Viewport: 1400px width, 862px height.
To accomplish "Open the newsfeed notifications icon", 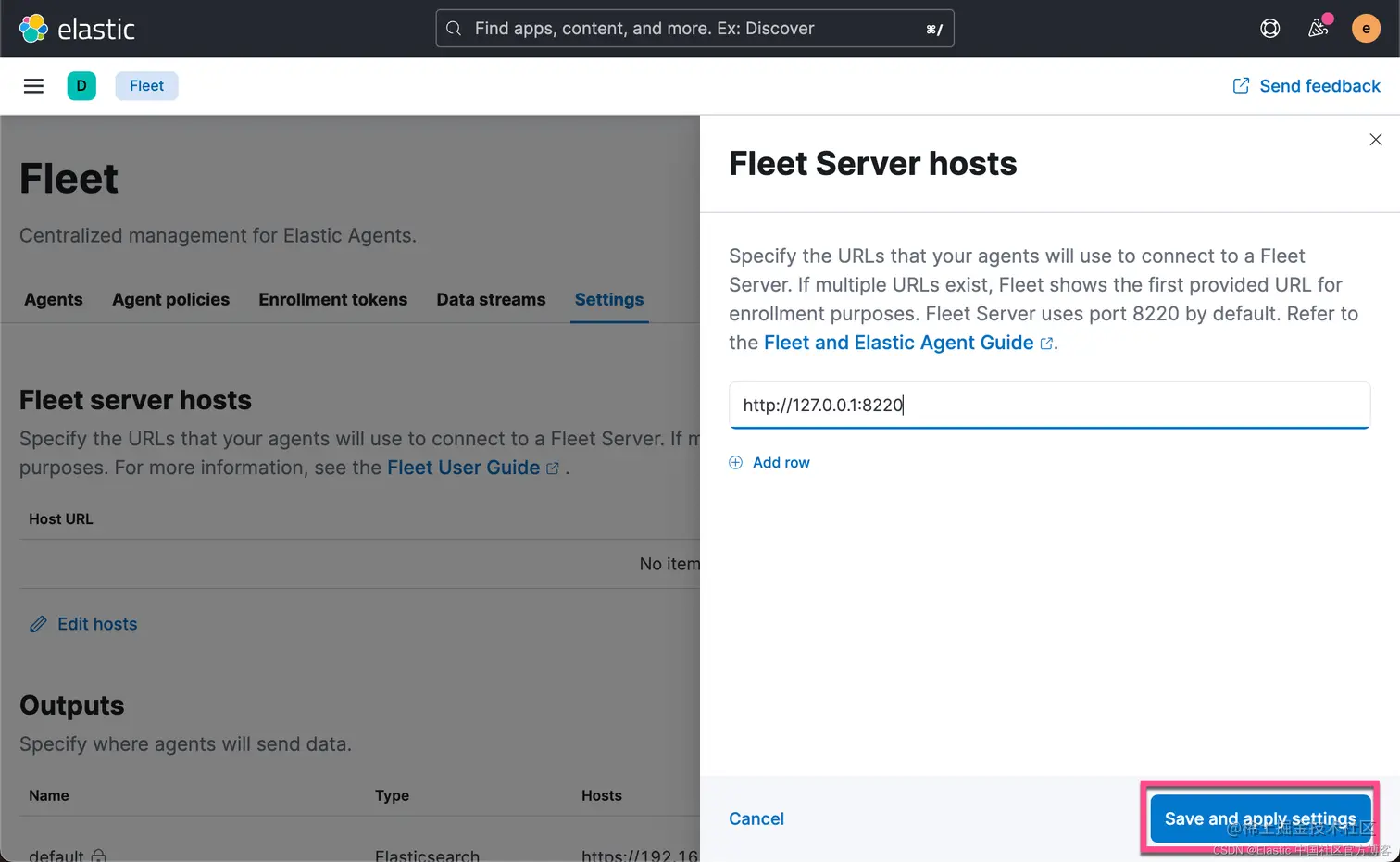I will 1319,29.
